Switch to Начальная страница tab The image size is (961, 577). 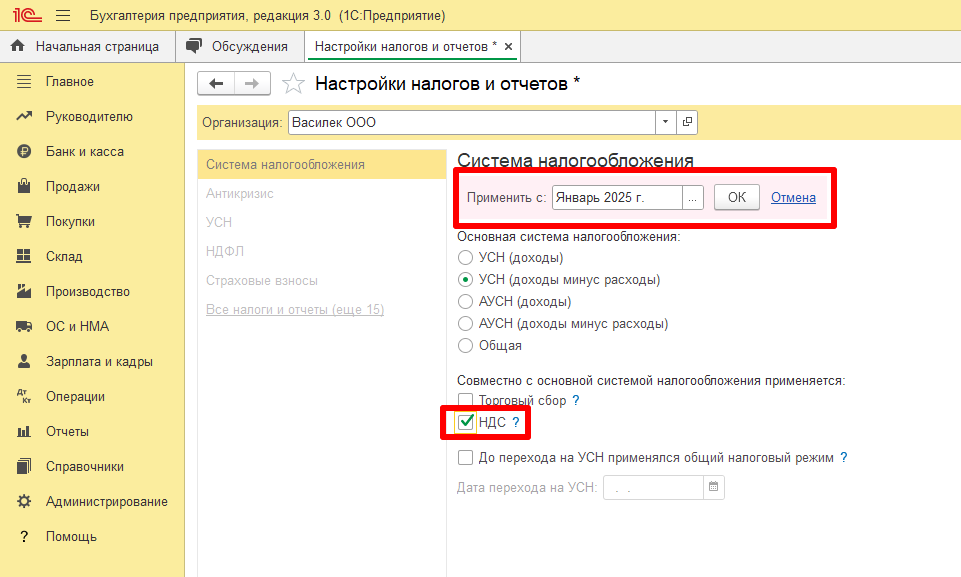pyautogui.click(x=88, y=47)
